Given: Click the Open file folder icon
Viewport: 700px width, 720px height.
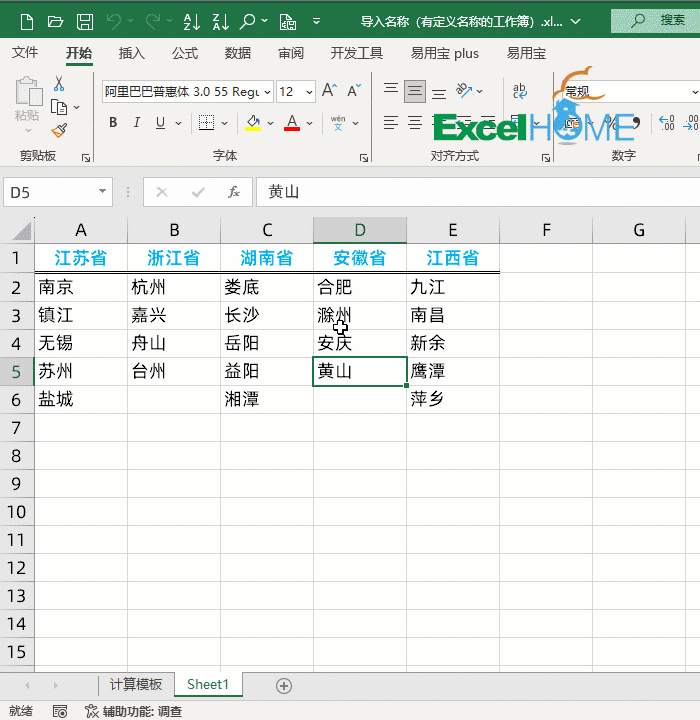Looking at the screenshot, I should coord(55,22).
